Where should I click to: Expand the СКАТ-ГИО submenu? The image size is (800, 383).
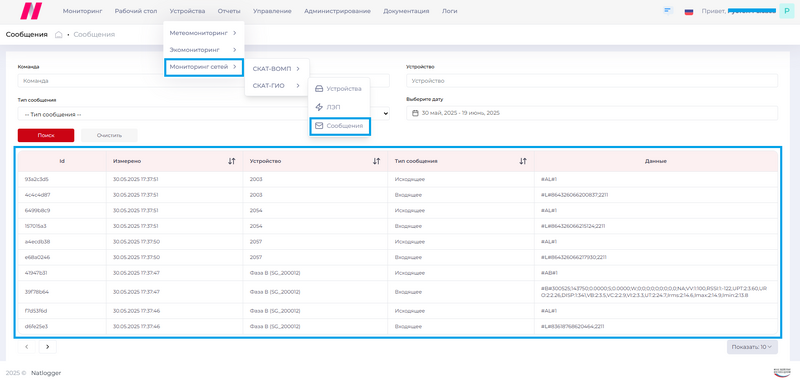[x=277, y=86]
